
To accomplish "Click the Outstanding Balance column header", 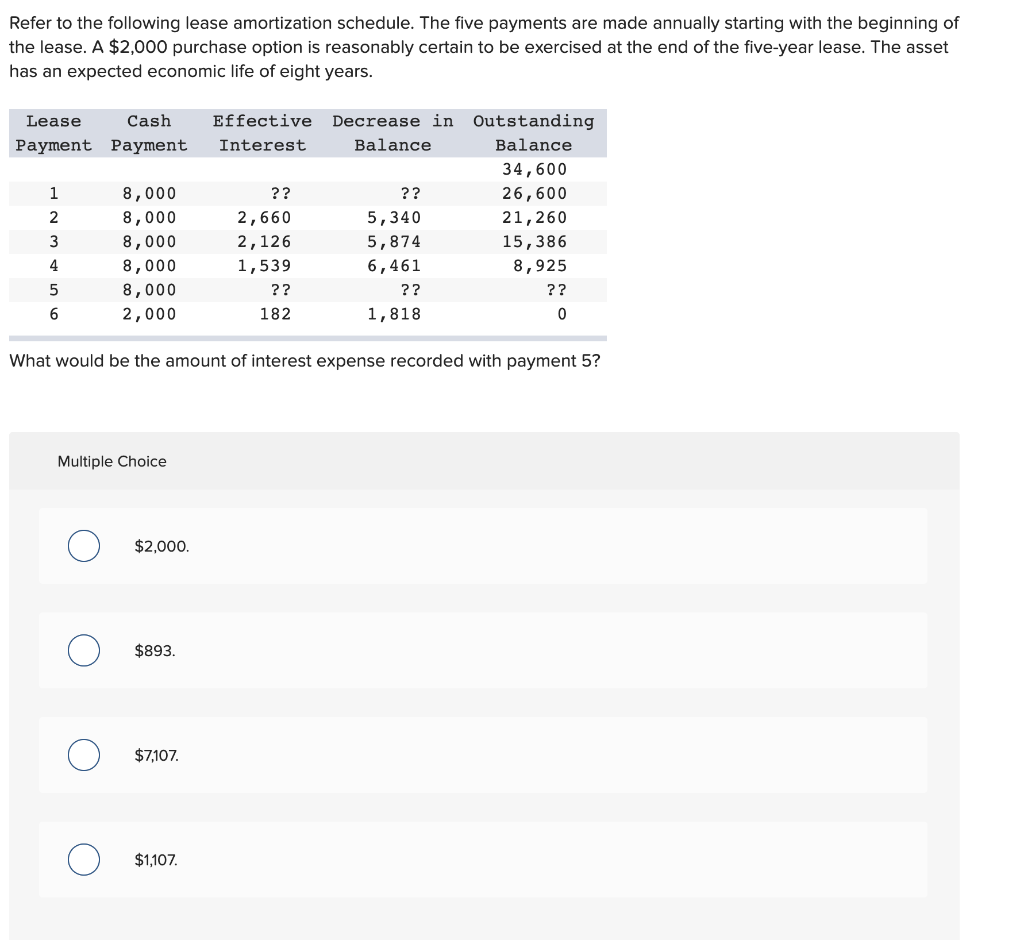I will pyautogui.click(x=533, y=133).
